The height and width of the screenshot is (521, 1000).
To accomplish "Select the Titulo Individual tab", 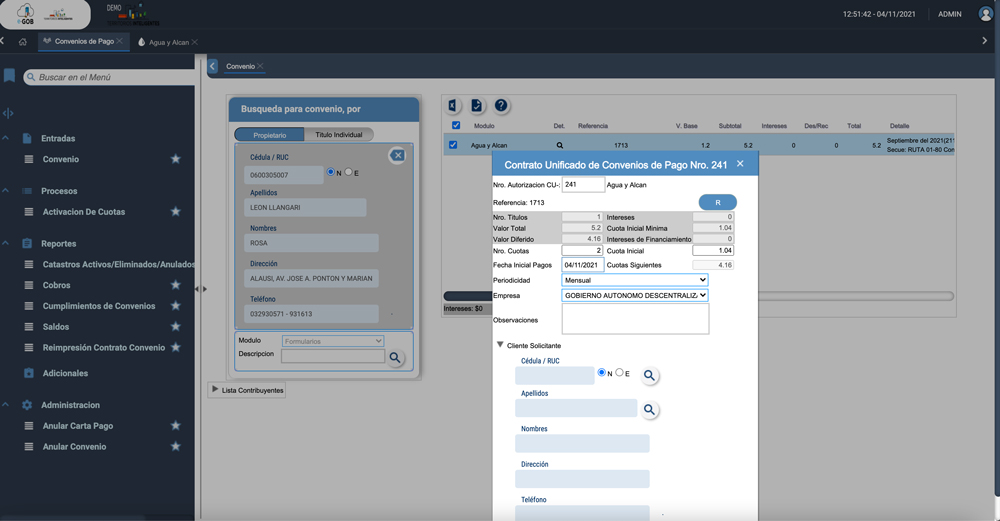I will point(338,135).
